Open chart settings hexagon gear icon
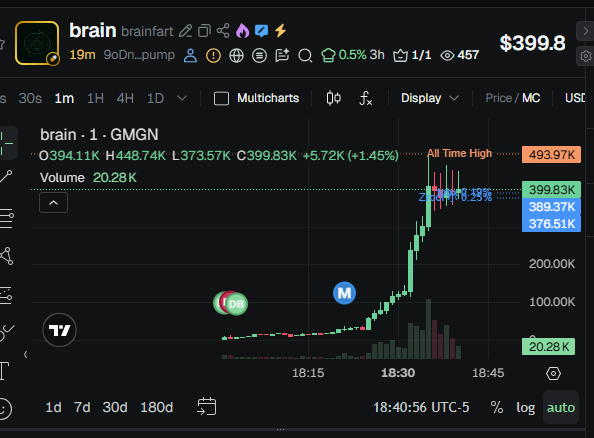Viewport: 594px width, 438px height. click(x=553, y=374)
